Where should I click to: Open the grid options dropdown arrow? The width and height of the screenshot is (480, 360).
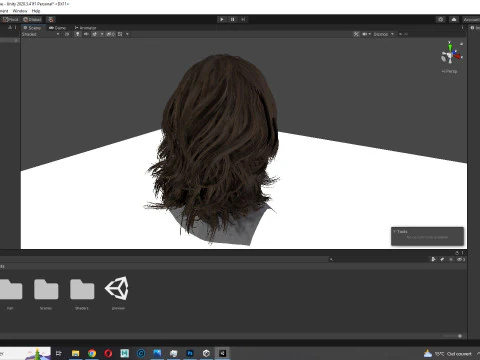(127, 34)
